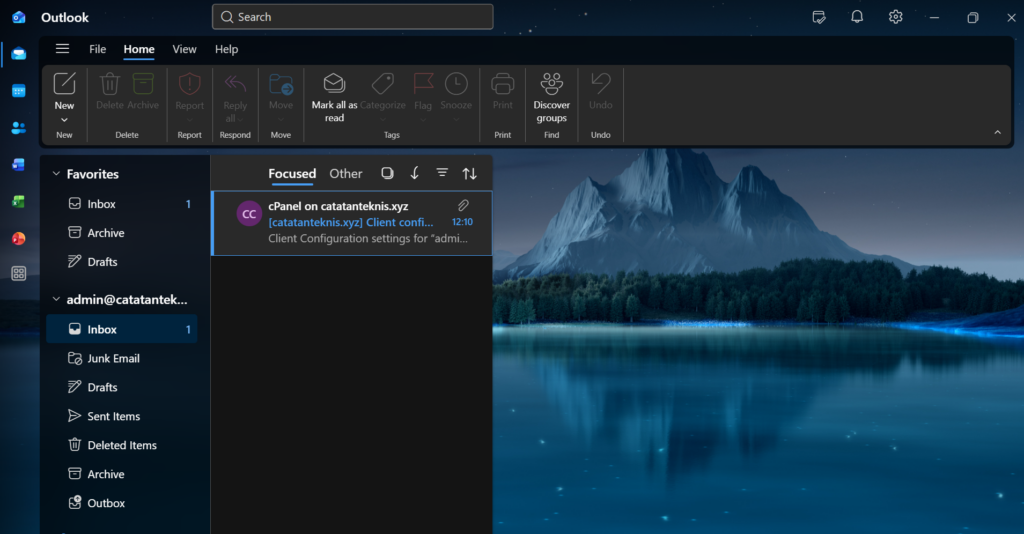Open Inbox under admin account

click(122, 329)
